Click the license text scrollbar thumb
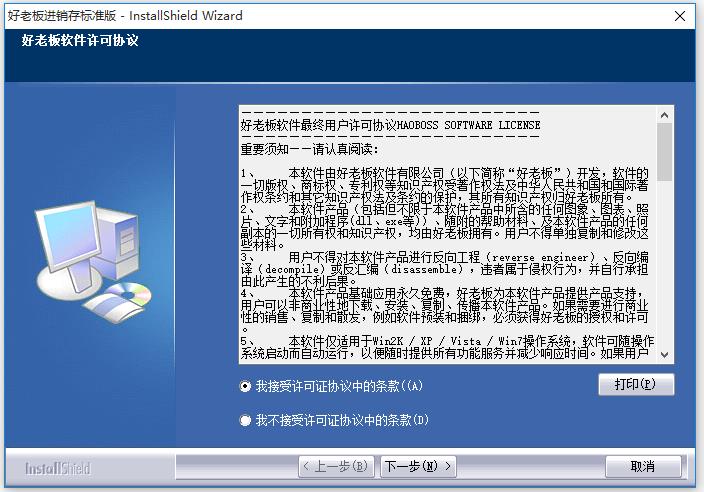 [x=664, y=152]
